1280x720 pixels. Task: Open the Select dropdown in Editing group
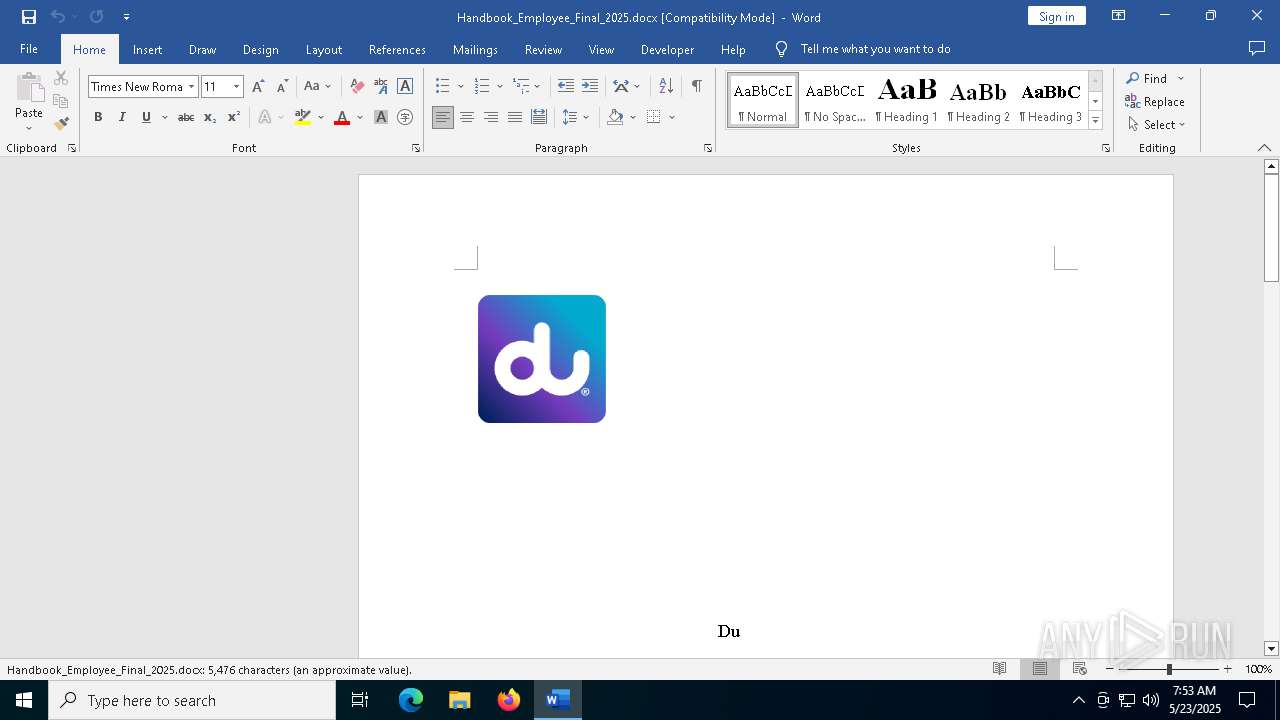(1156, 125)
